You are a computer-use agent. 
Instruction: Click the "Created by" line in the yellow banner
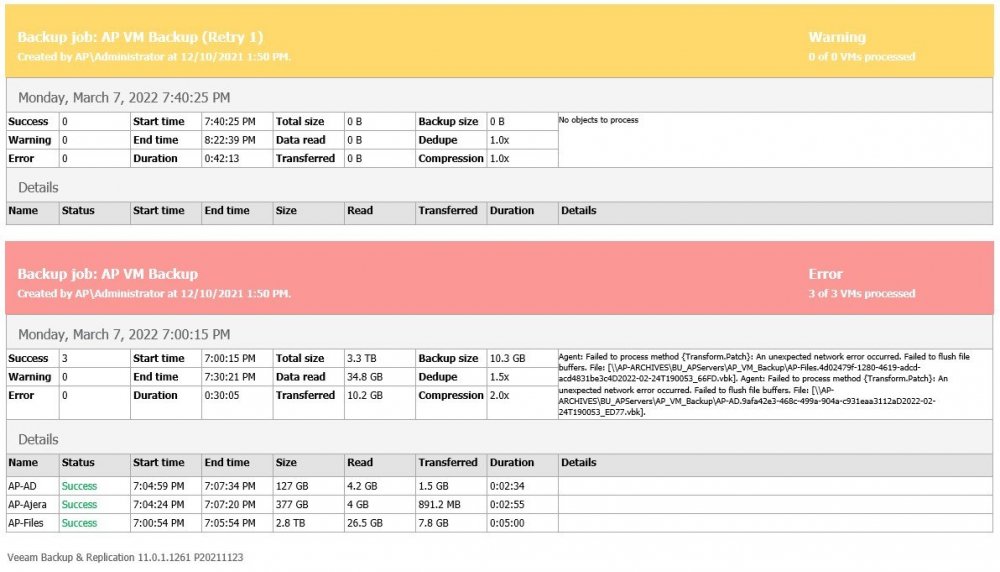coord(154,57)
